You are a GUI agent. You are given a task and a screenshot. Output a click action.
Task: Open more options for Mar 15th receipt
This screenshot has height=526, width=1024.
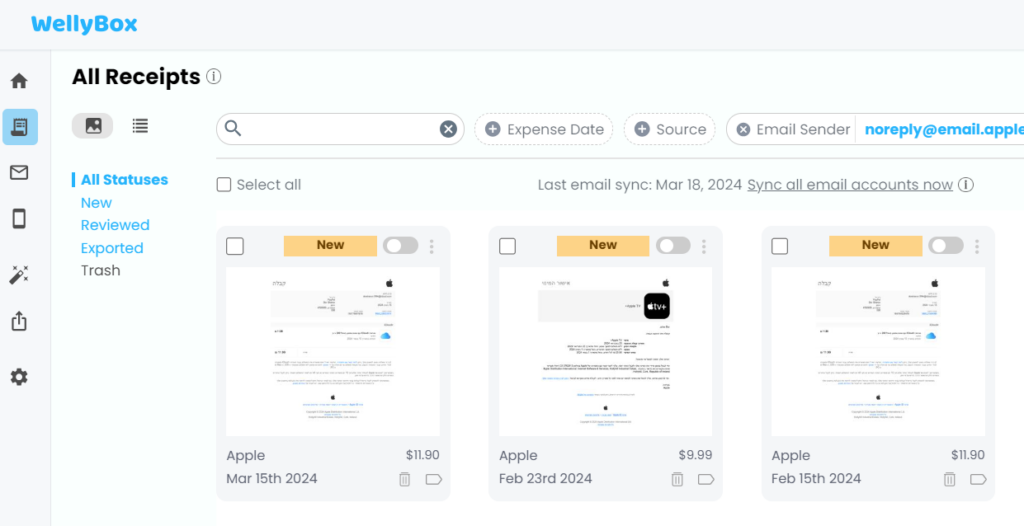pyautogui.click(x=432, y=246)
